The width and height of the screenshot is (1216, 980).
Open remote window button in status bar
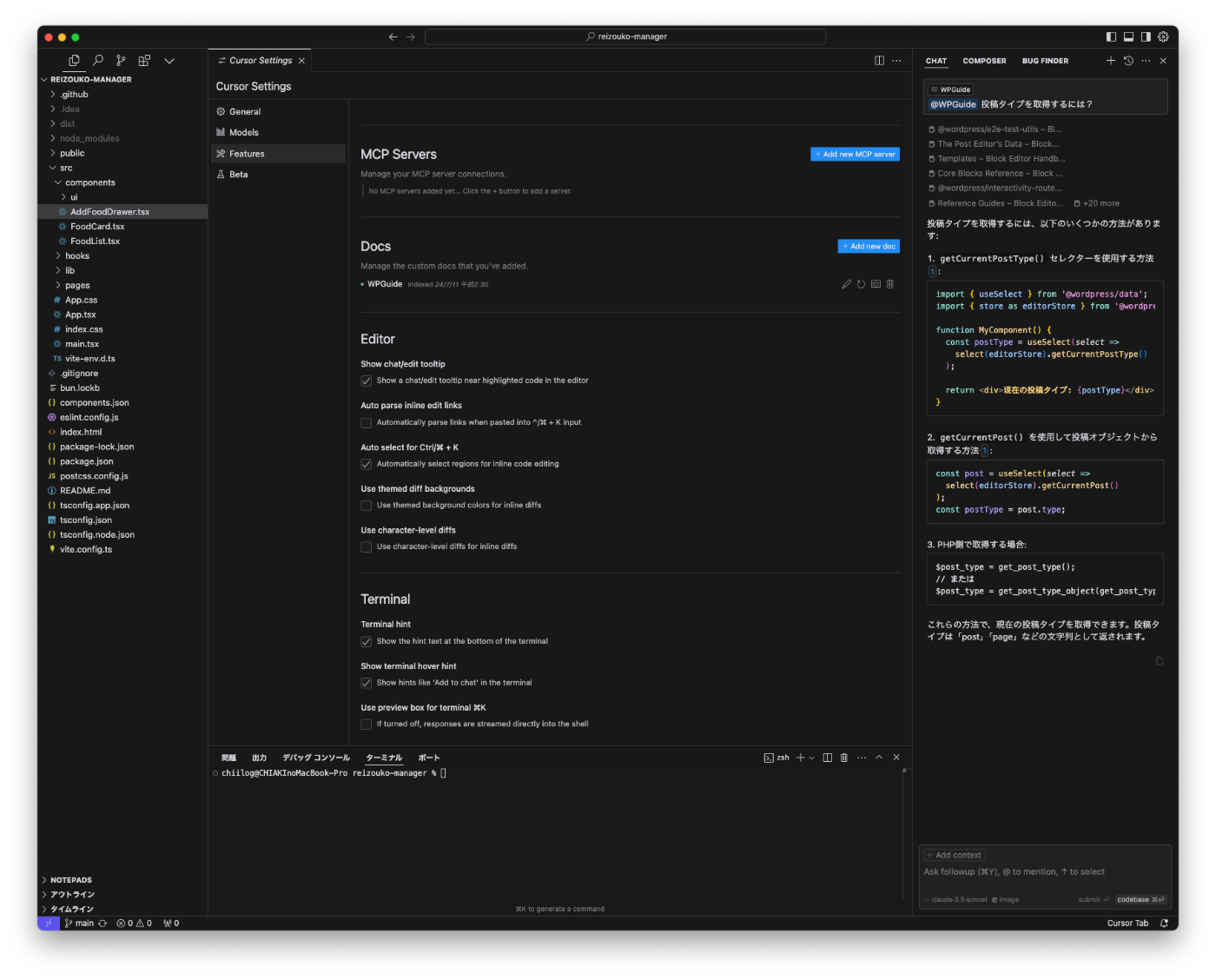(x=49, y=924)
